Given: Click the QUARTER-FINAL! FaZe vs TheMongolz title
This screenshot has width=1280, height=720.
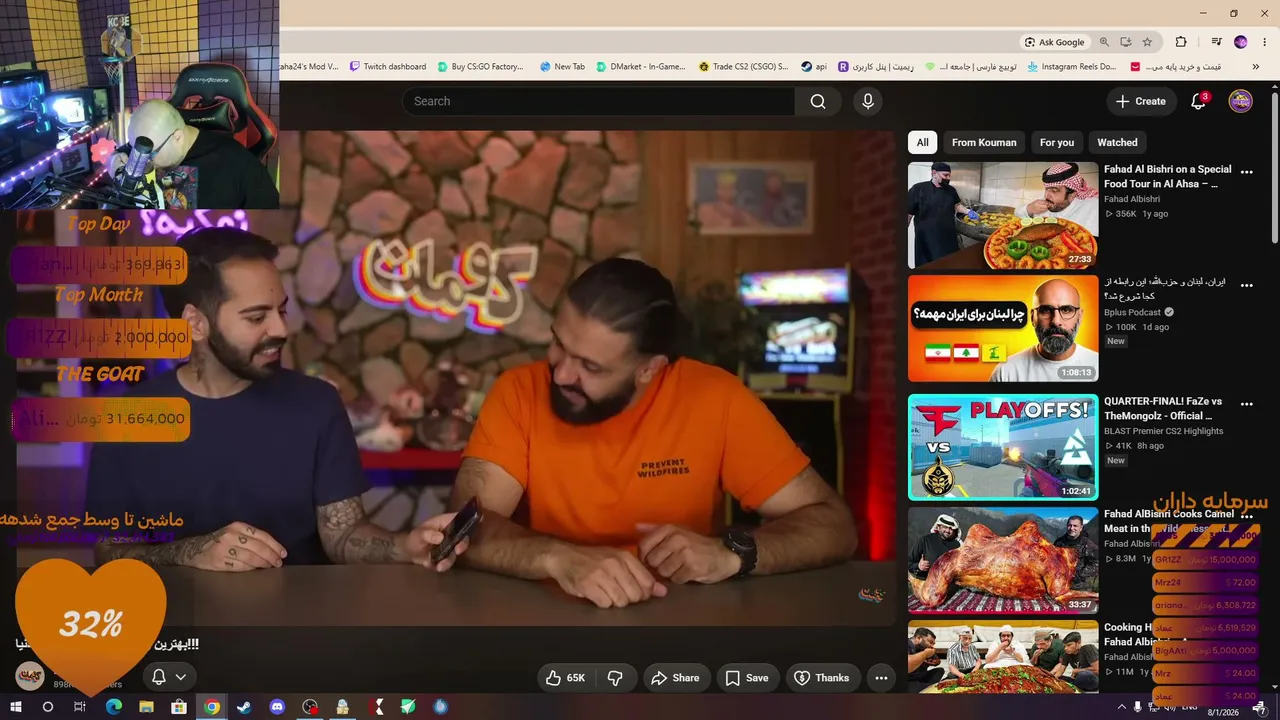Looking at the screenshot, I should [1163, 408].
